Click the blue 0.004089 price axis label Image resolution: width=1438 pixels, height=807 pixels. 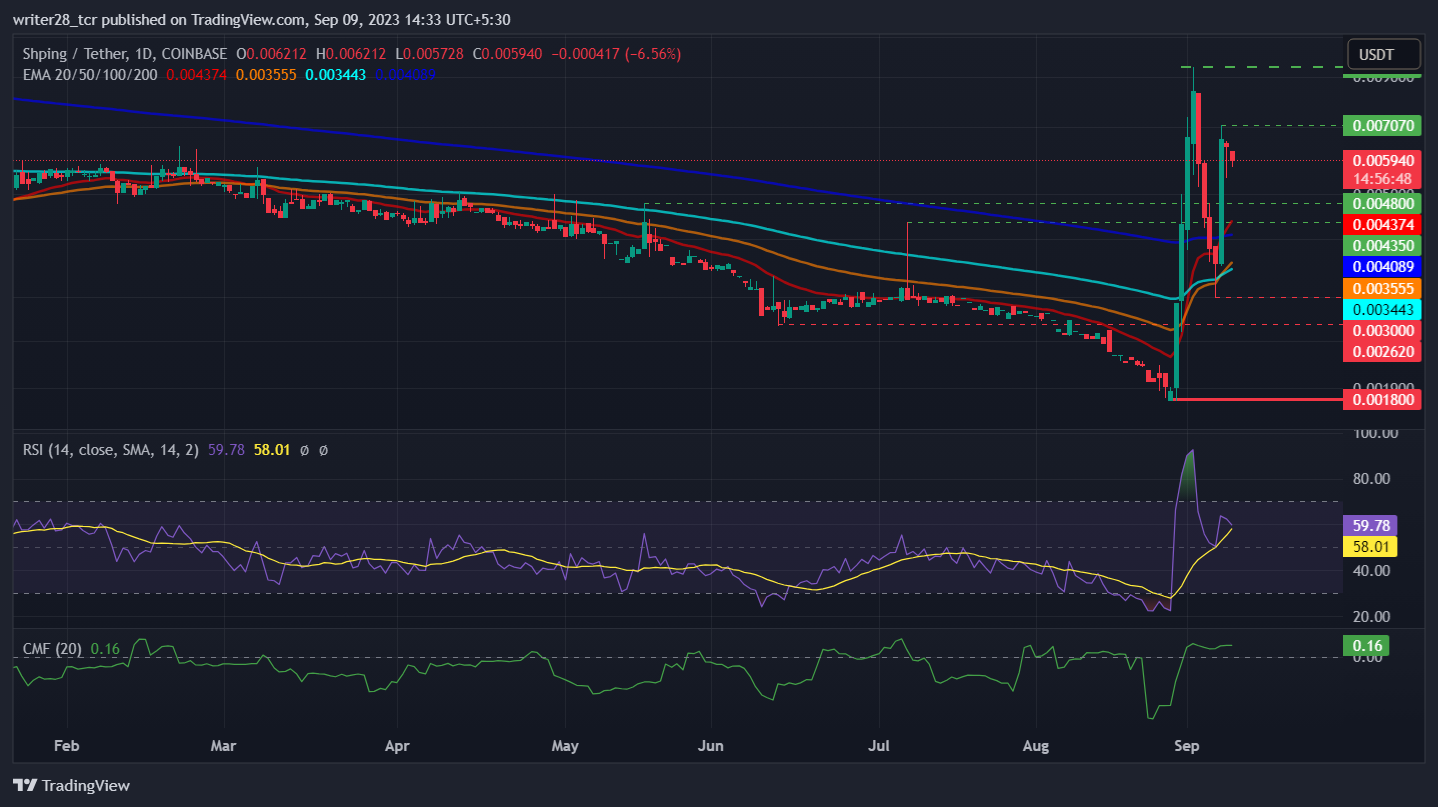(1381, 267)
